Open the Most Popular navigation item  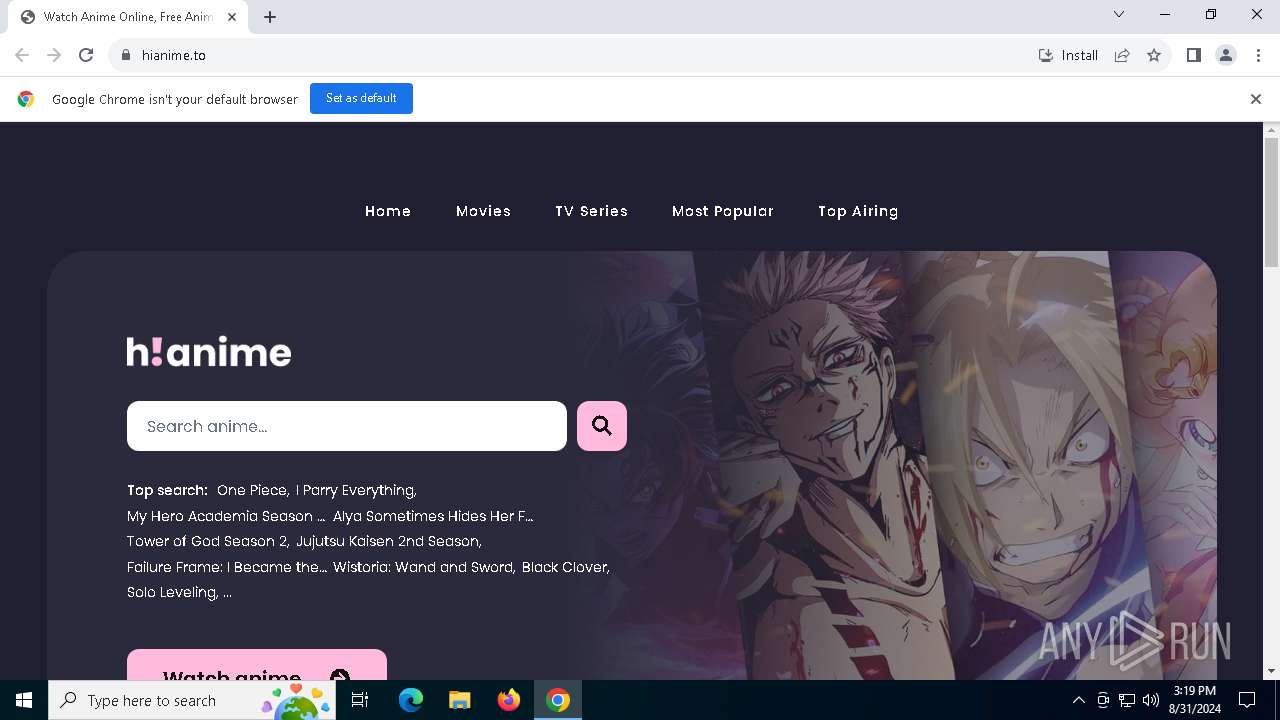(x=723, y=211)
